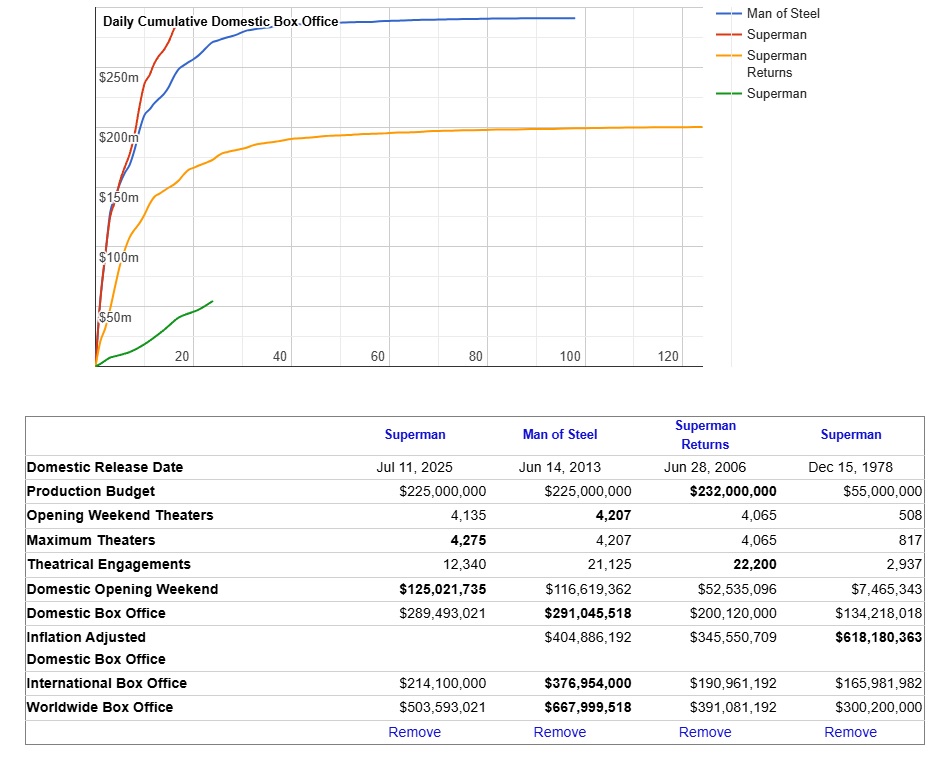Click the 817 maximum theaters value
Viewport: 939px width, 762px height.
tap(910, 540)
